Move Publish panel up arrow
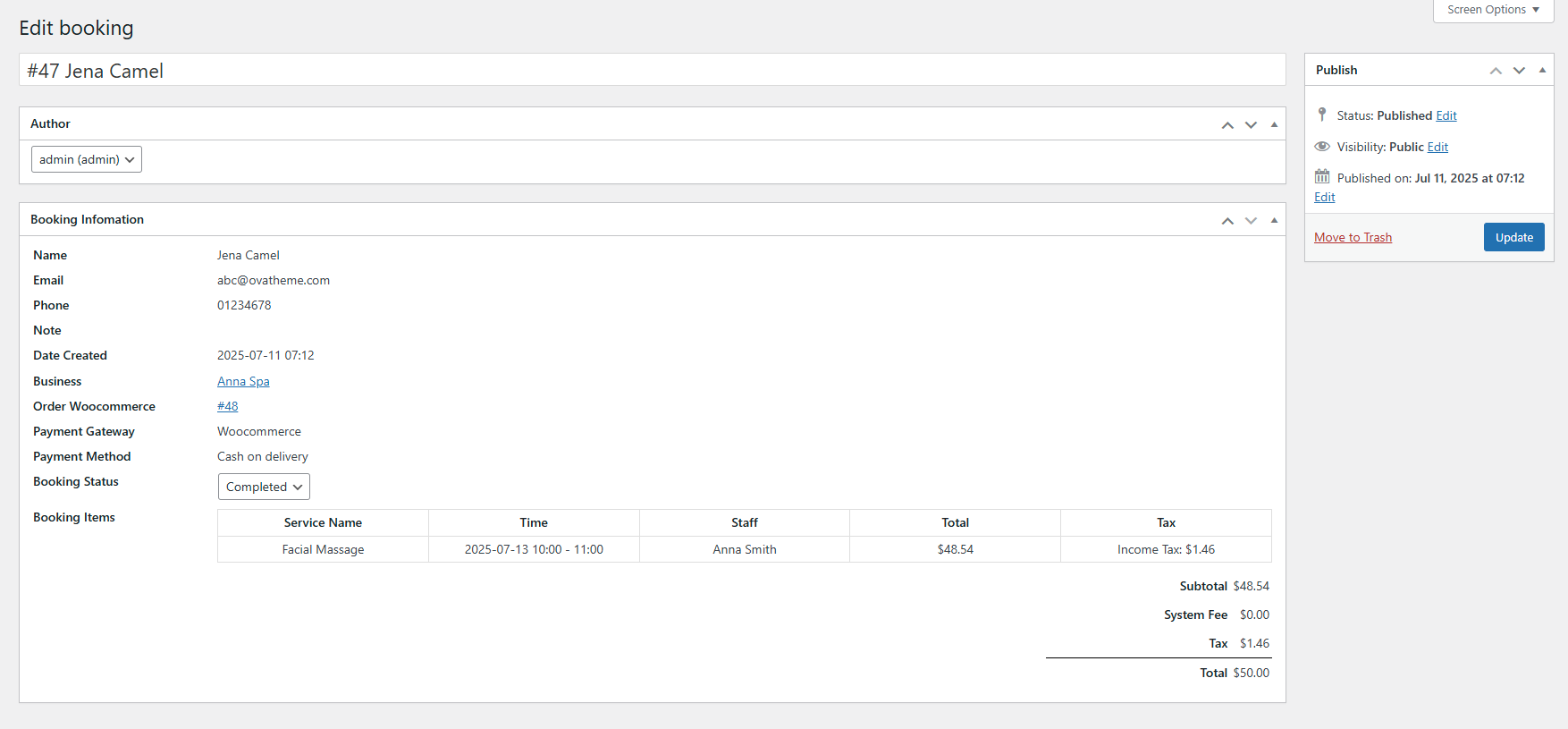1568x729 pixels. (x=1496, y=71)
